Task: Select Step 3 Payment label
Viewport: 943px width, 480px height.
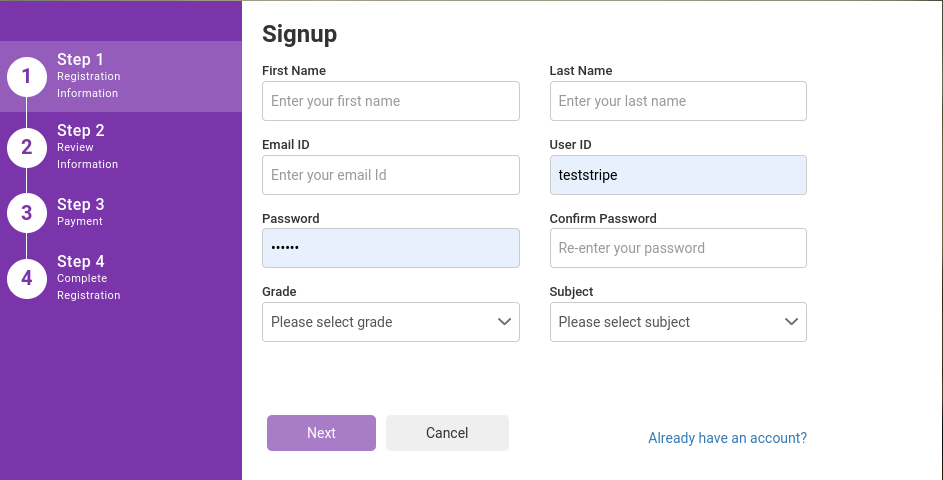Action: (80, 212)
